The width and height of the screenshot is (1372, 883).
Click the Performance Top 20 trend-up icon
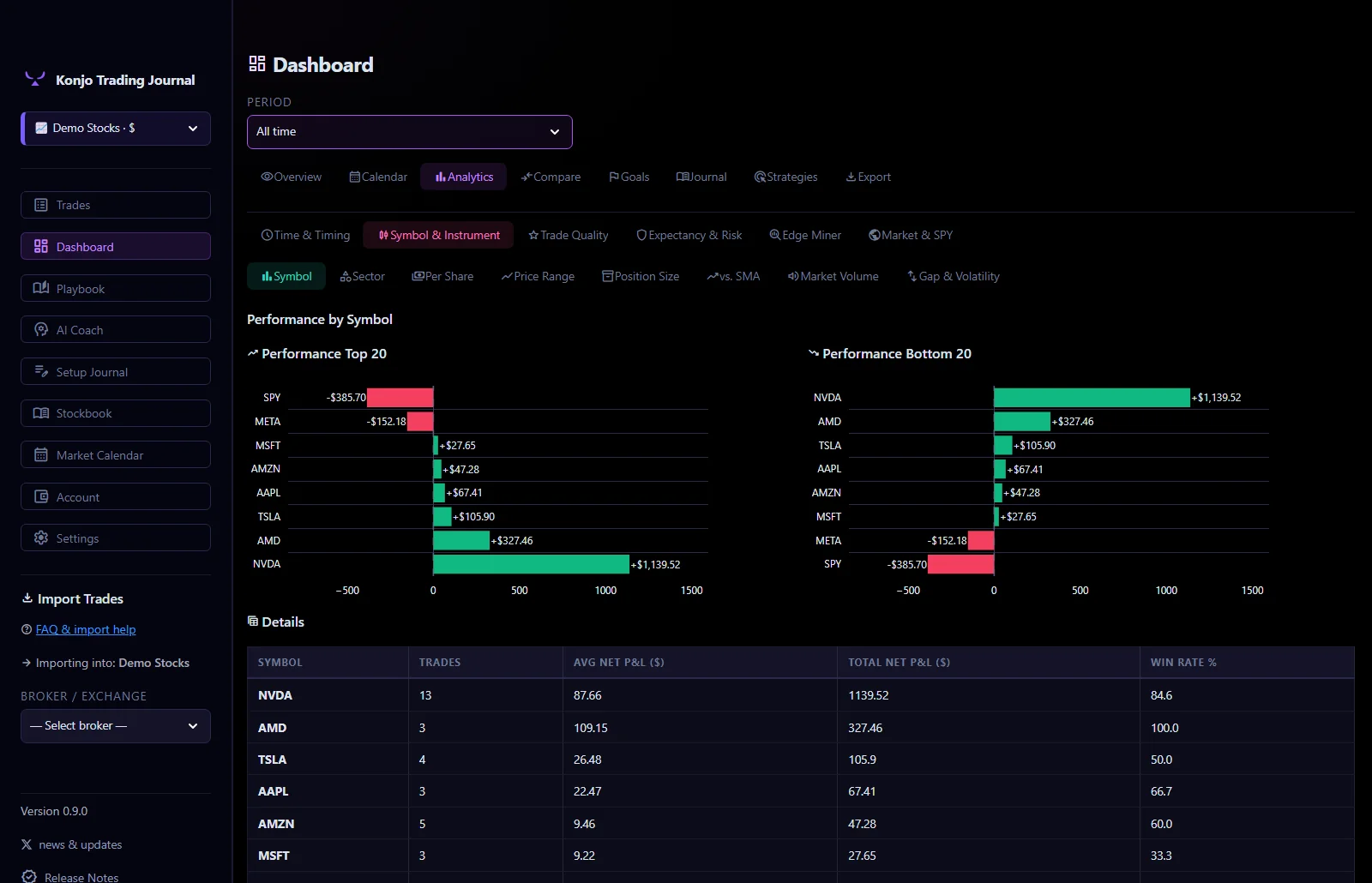click(x=253, y=353)
